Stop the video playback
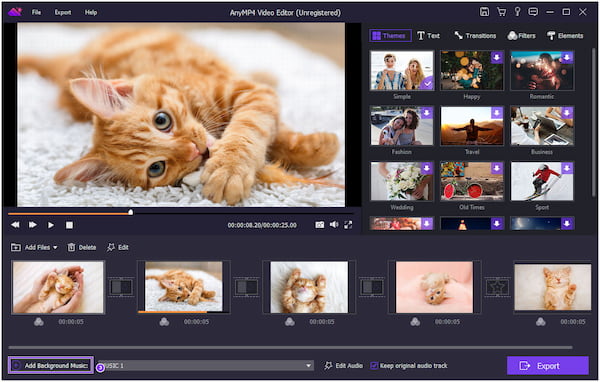Viewport: 600px width, 382px height. point(69,225)
